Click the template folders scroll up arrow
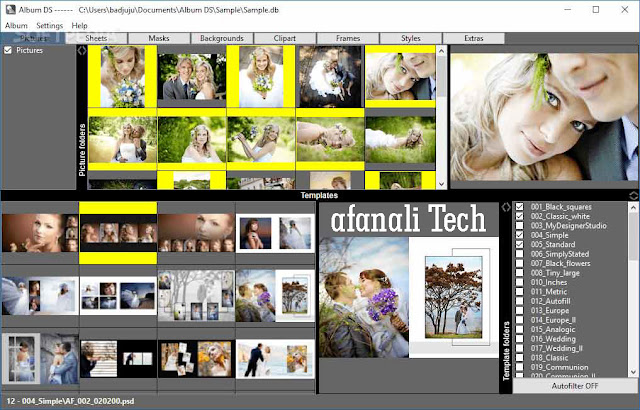This screenshot has height=410, width=640. click(633, 207)
